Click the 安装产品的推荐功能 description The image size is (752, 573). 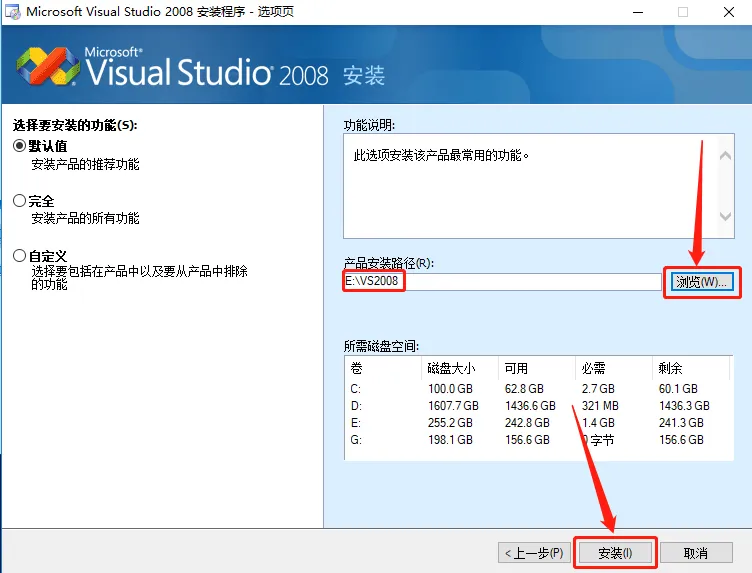(85, 164)
